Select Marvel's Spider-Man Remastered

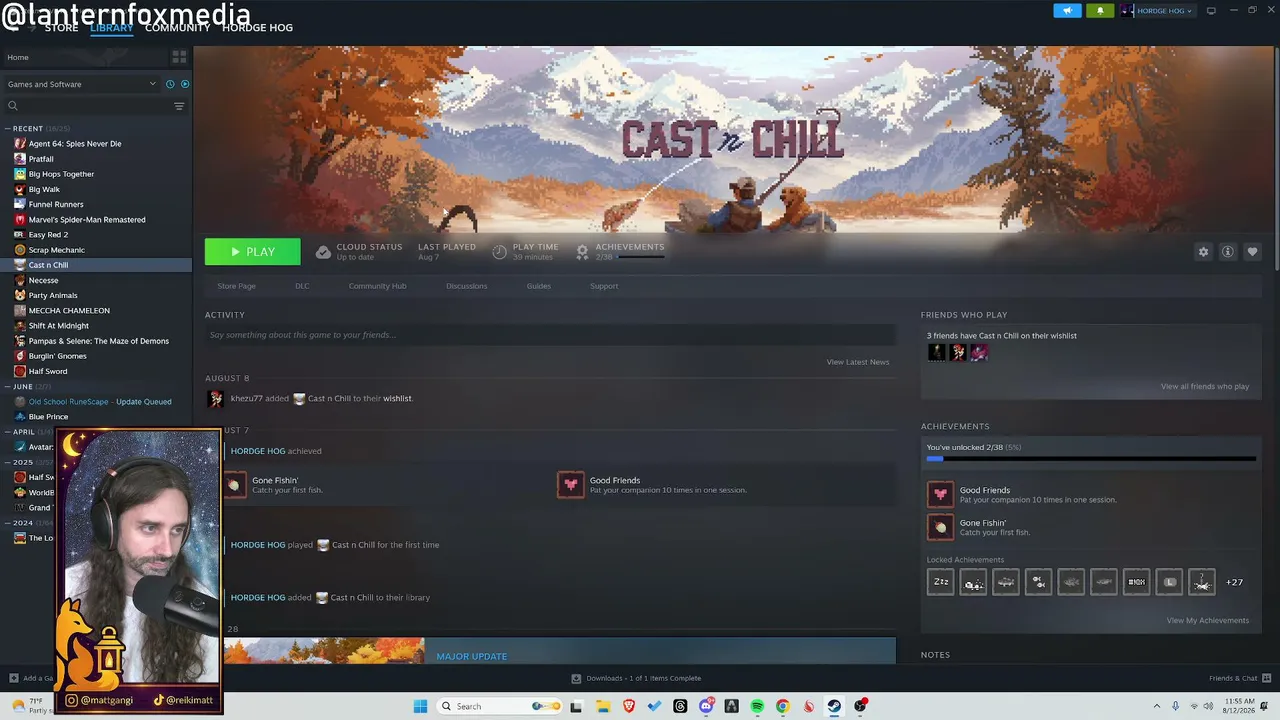pyautogui.click(x=87, y=220)
